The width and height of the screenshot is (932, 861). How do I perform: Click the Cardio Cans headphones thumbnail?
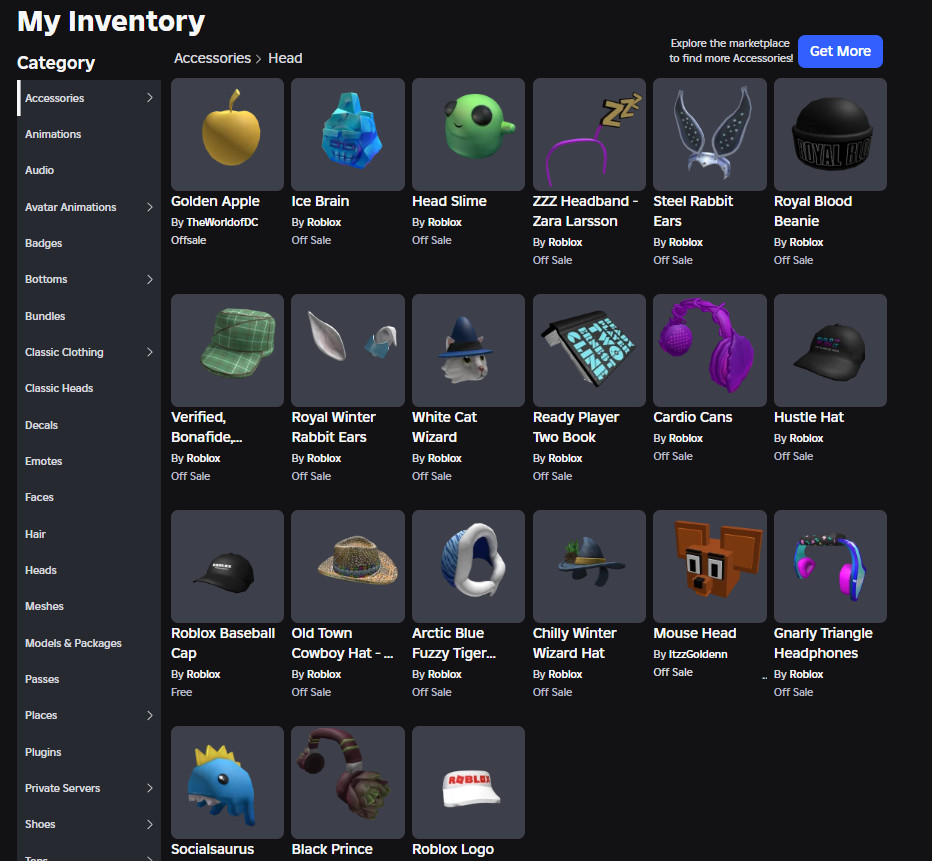710,351
